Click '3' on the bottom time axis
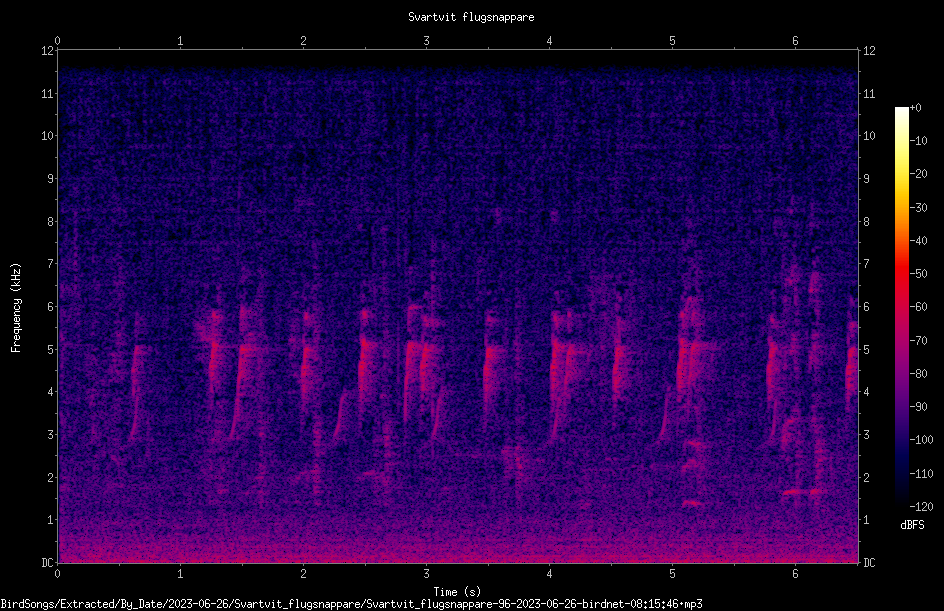The image size is (944, 611). pyautogui.click(x=426, y=574)
